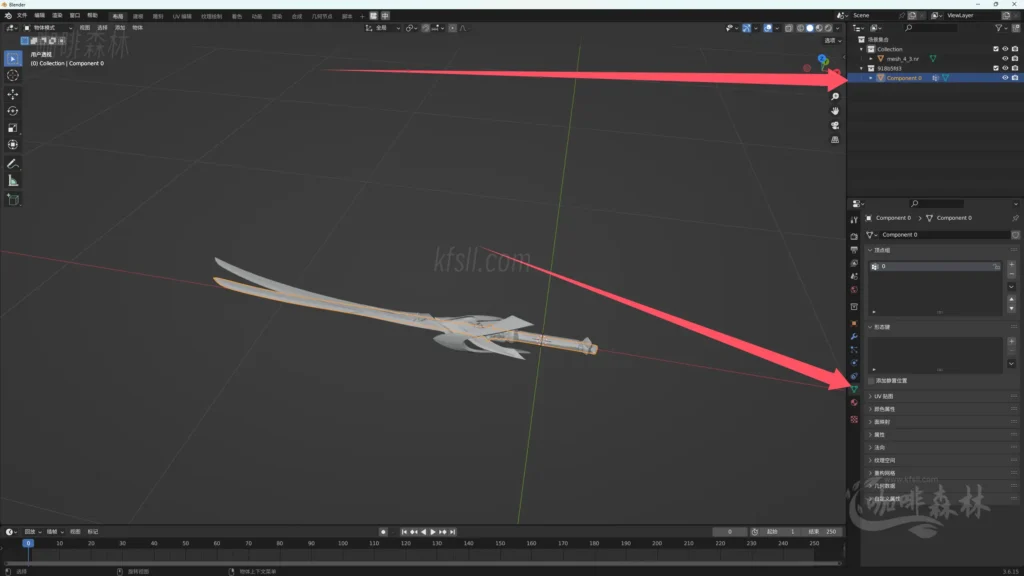This screenshot has width=1024, height=576.
Task: Click the zoom magnifier icon in viewport
Action: 835,96
